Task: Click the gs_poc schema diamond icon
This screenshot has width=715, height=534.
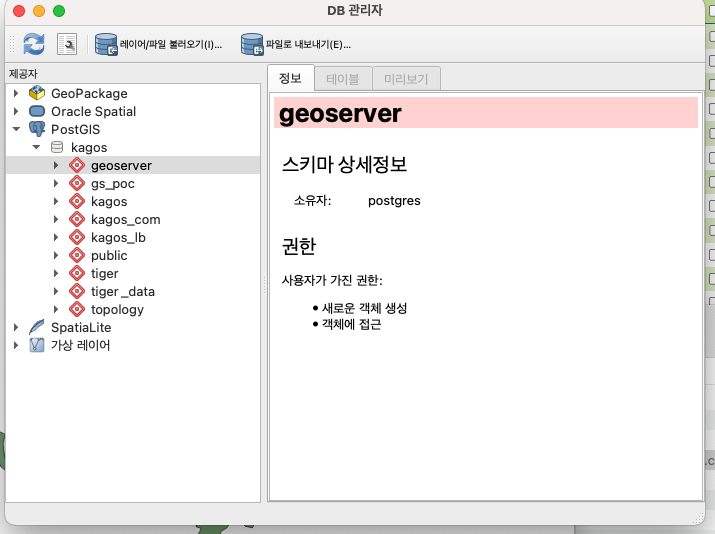Action: click(x=77, y=183)
